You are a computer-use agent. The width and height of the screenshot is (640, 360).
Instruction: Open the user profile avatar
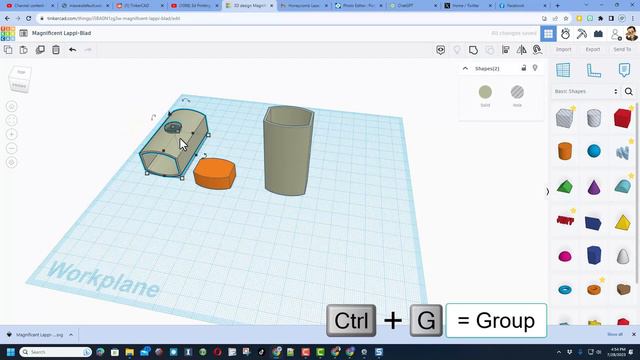(x=631, y=34)
